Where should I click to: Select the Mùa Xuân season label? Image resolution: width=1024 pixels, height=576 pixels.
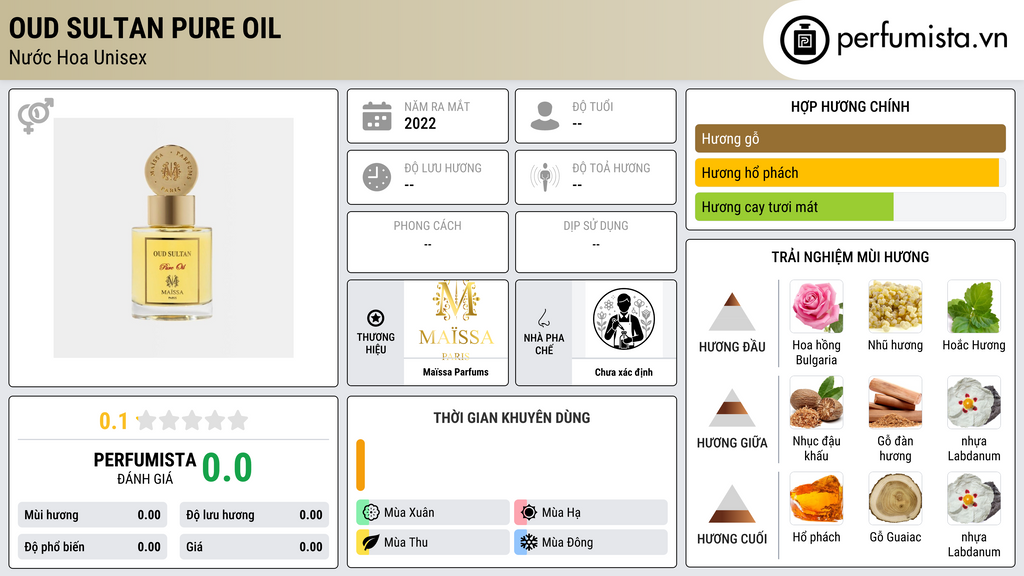click(409, 513)
